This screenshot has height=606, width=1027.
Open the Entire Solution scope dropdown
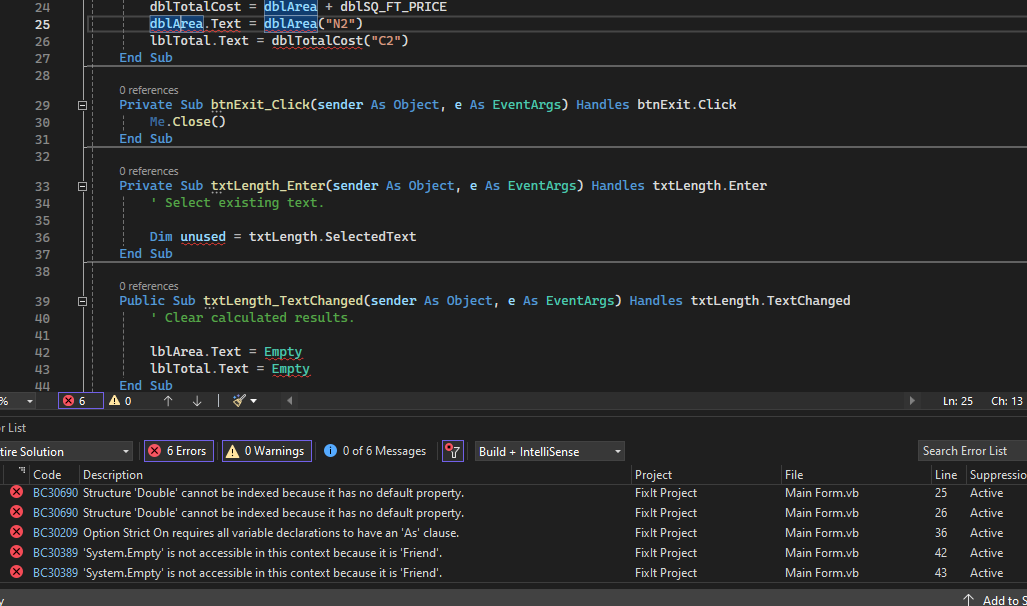(65, 452)
